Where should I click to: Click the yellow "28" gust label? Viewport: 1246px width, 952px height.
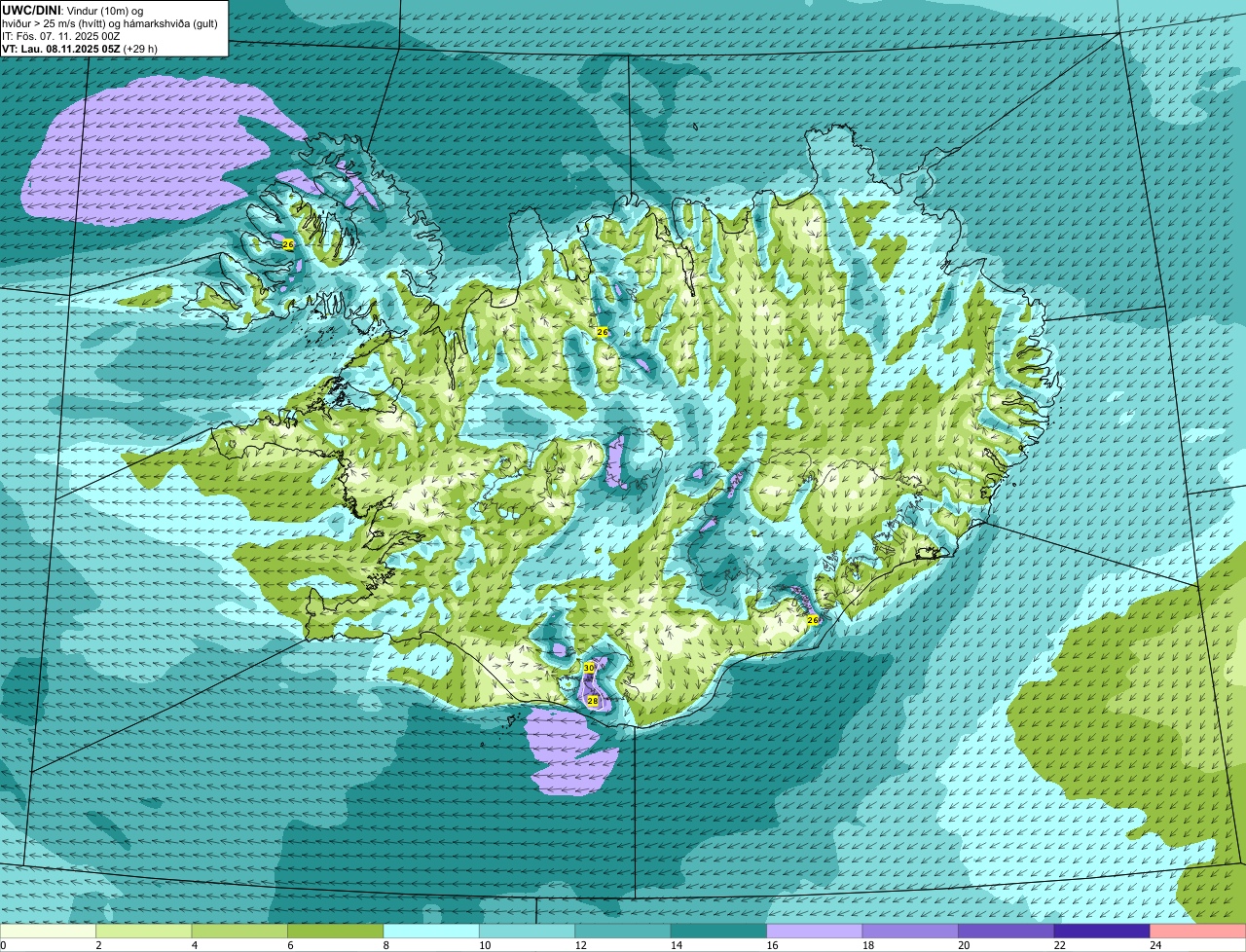(x=593, y=701)
